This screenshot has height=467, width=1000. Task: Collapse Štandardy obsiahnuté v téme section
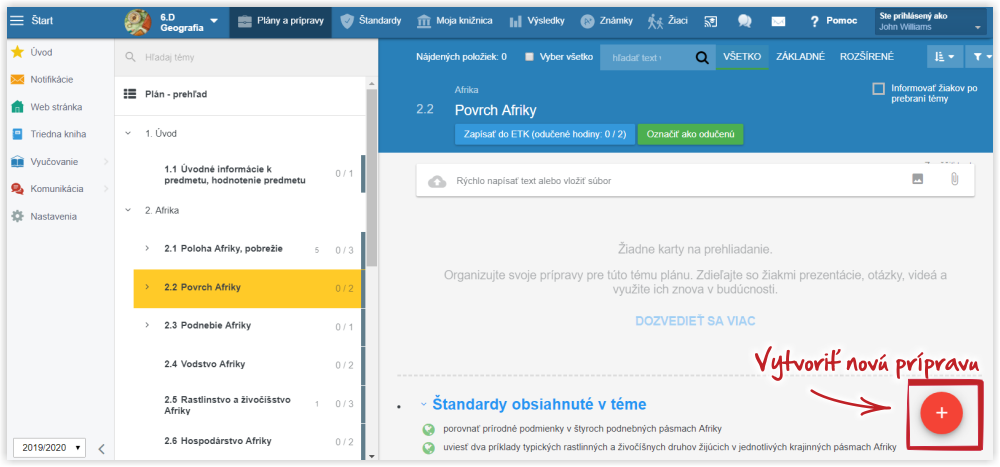pyautogui.click(x=423, y=404)
